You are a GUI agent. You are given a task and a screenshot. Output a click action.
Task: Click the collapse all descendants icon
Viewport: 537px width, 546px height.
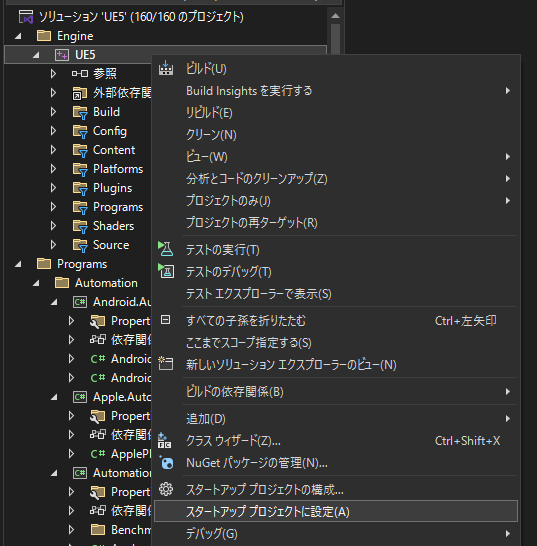165,320
